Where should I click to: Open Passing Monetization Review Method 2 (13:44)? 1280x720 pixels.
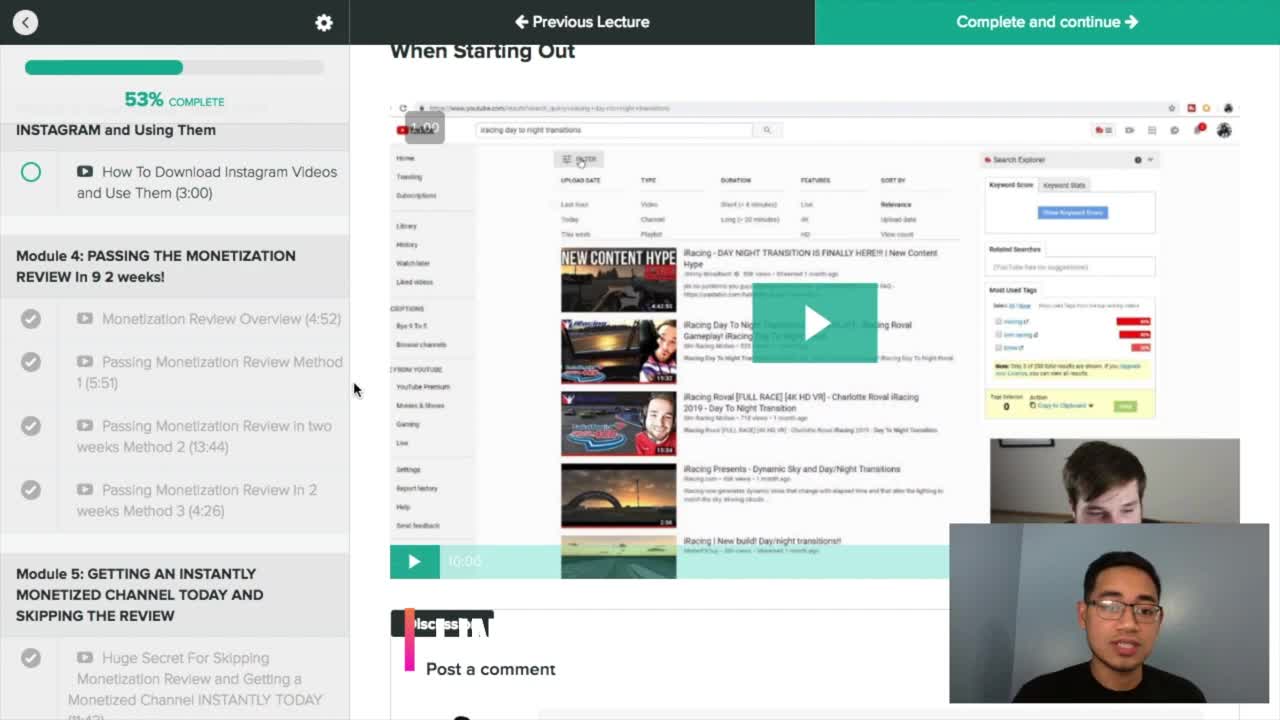[x=204, y=436]
